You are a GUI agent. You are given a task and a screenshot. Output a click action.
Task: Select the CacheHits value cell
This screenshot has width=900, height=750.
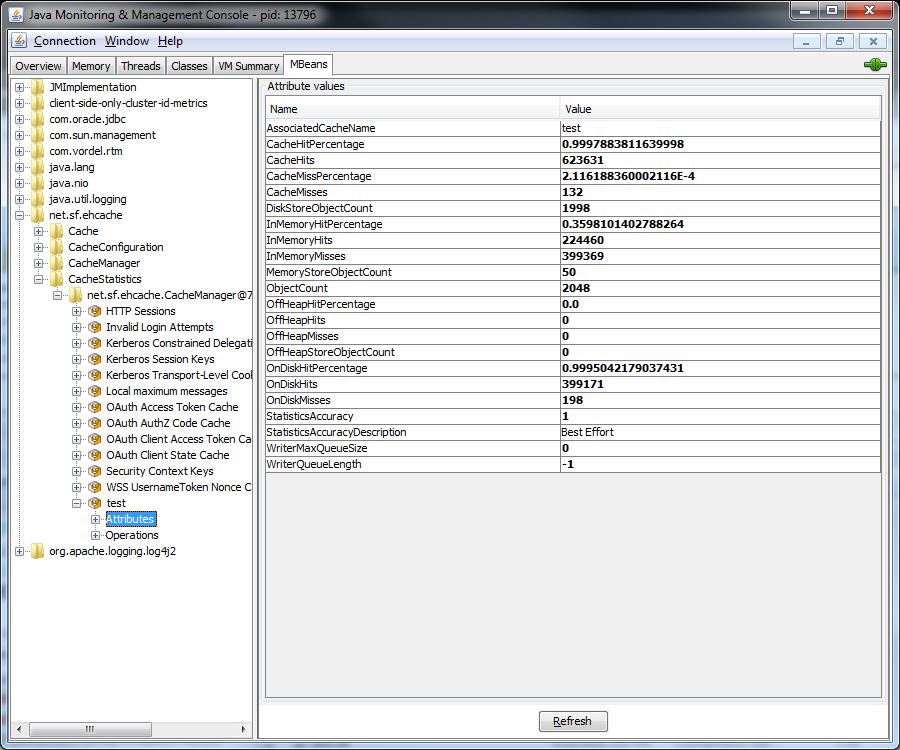(720, 160)
